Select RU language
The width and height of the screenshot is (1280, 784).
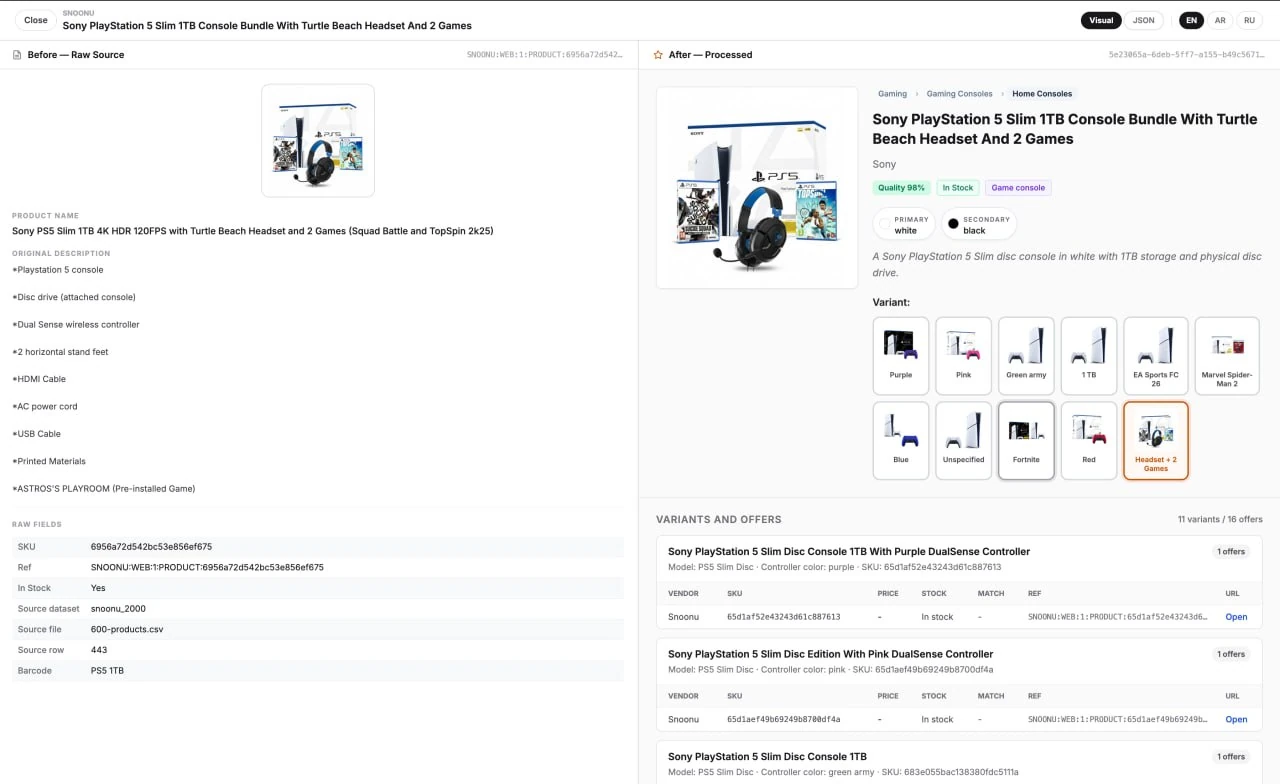click(1250, 20)
